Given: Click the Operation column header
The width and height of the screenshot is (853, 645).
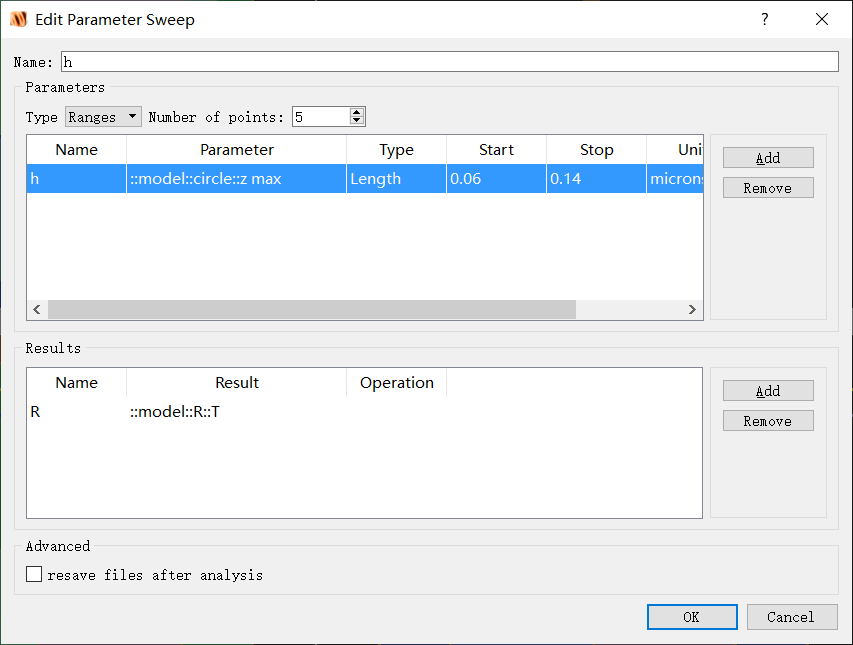Looking at the screenshot, I should [396, 382].
